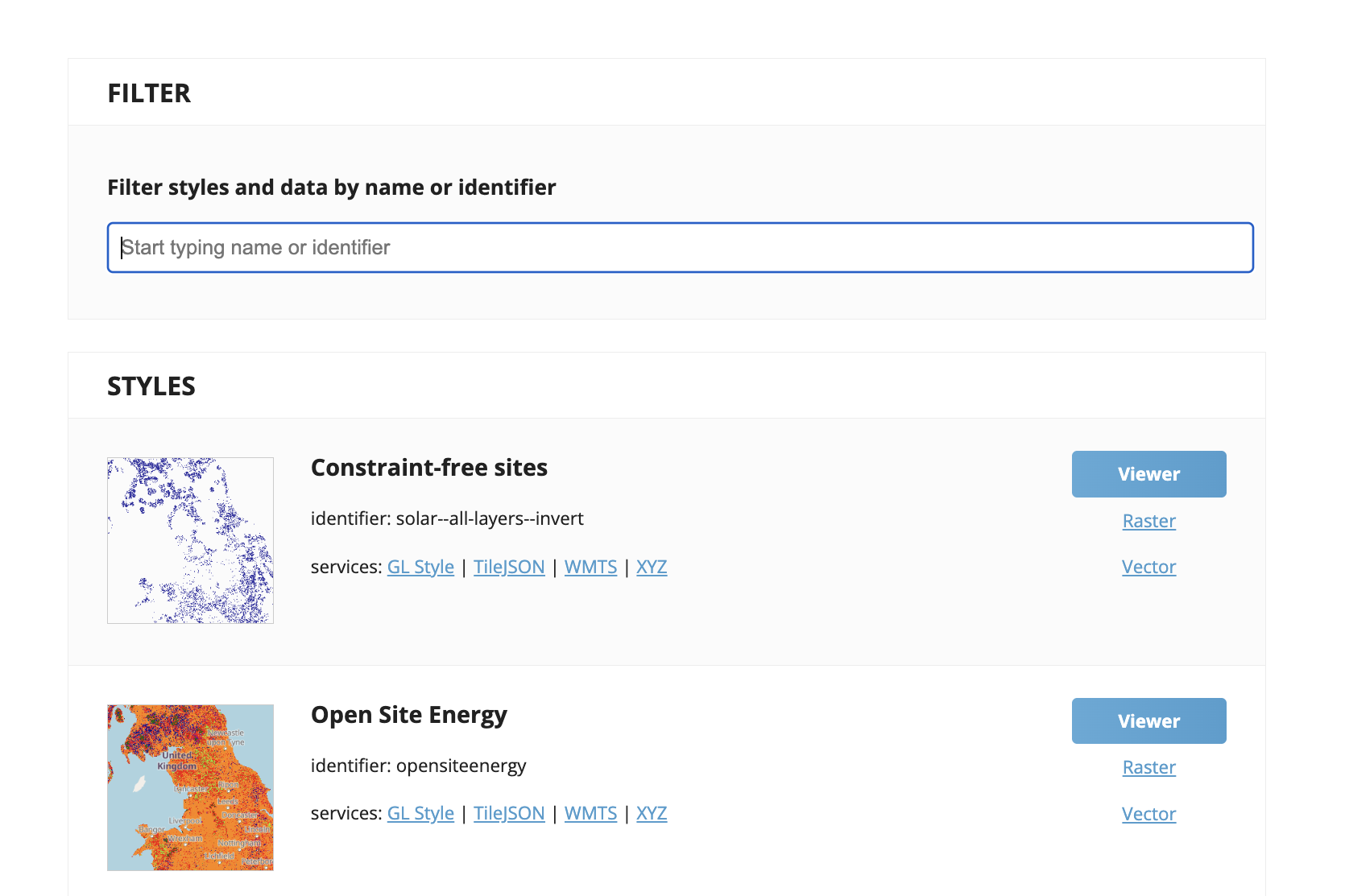Image resolution: width=1345 pixels, height=896 pixels.
Task: Open the Open Site Energy map thumbnail
Action: coord(190,787)
